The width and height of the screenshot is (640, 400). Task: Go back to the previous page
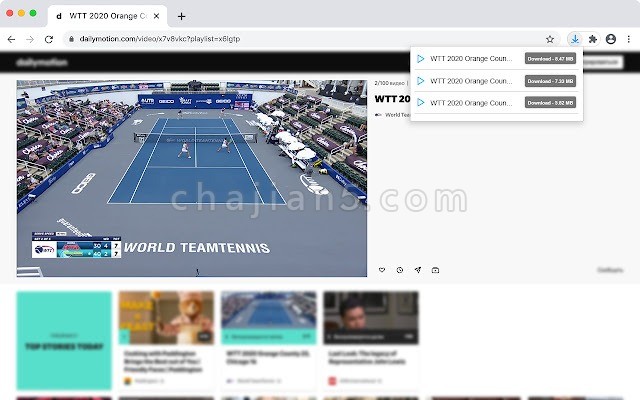pyautogui.click(x=11, y=39)
